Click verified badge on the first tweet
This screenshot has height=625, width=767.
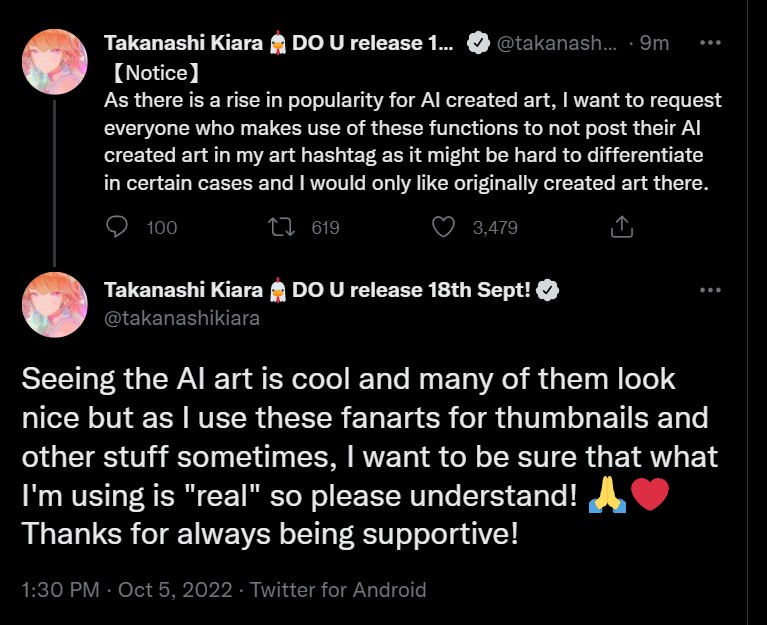(x=479, y=43)
